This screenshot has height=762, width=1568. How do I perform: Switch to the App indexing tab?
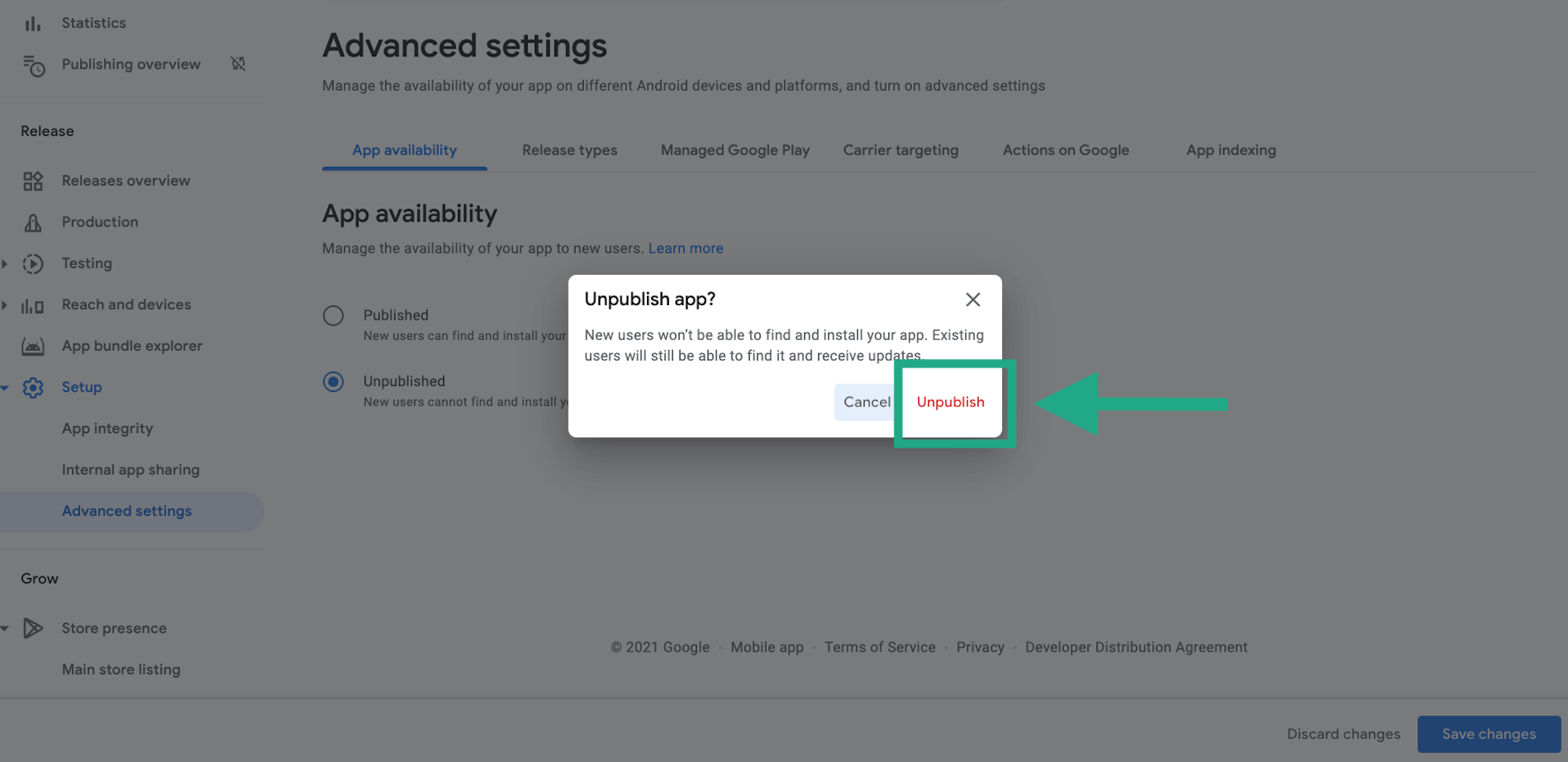click(1231, 150)
